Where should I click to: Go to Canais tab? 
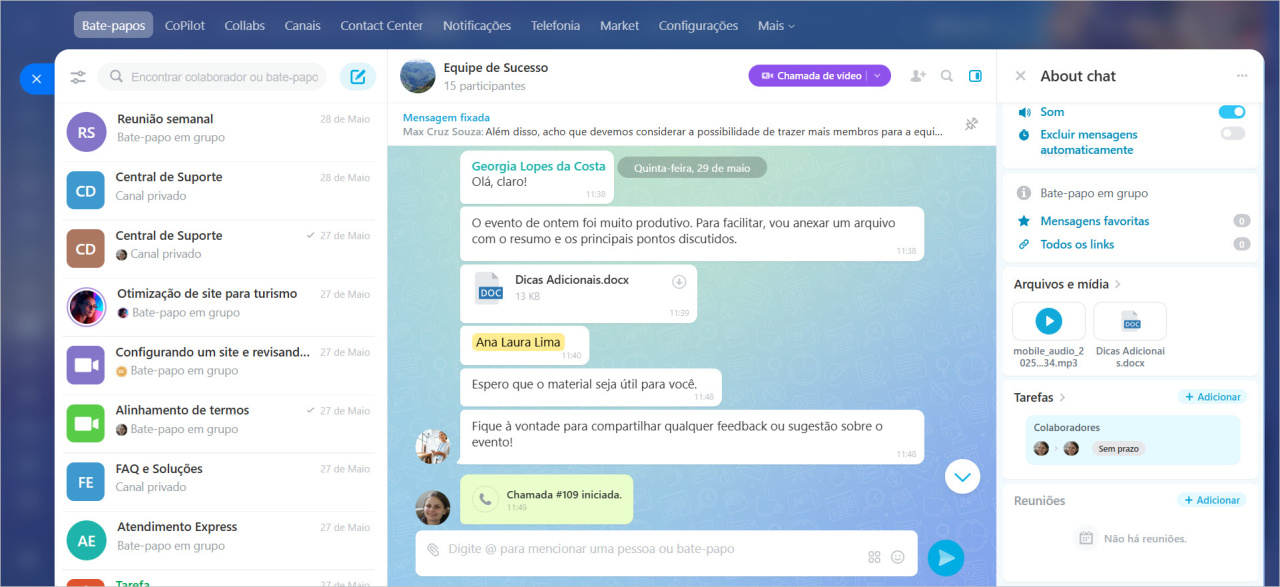click(x=303, y=25)
